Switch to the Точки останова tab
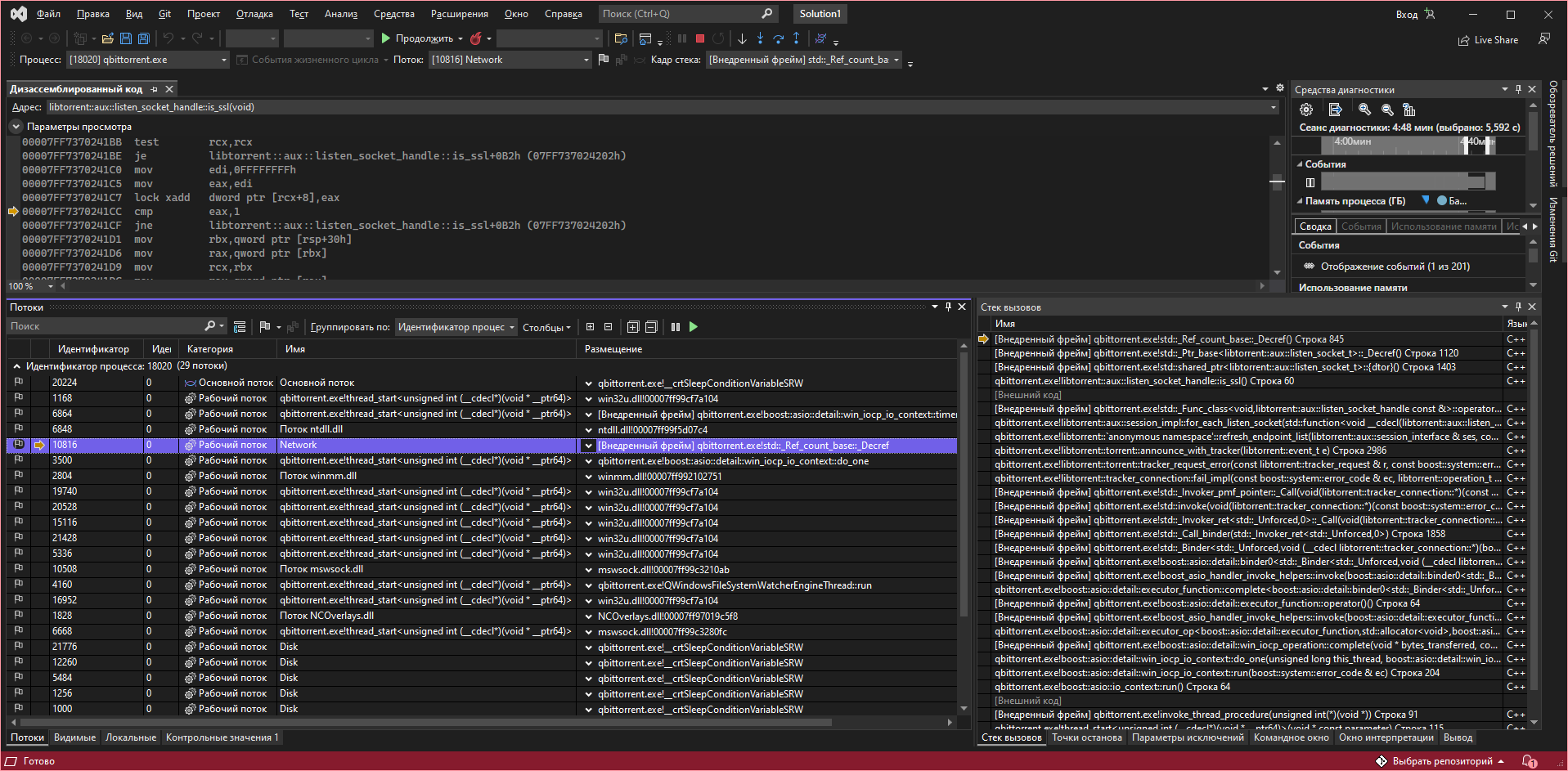The image size is (1568, 771). pyautogui.click(x=1086, y=737)
